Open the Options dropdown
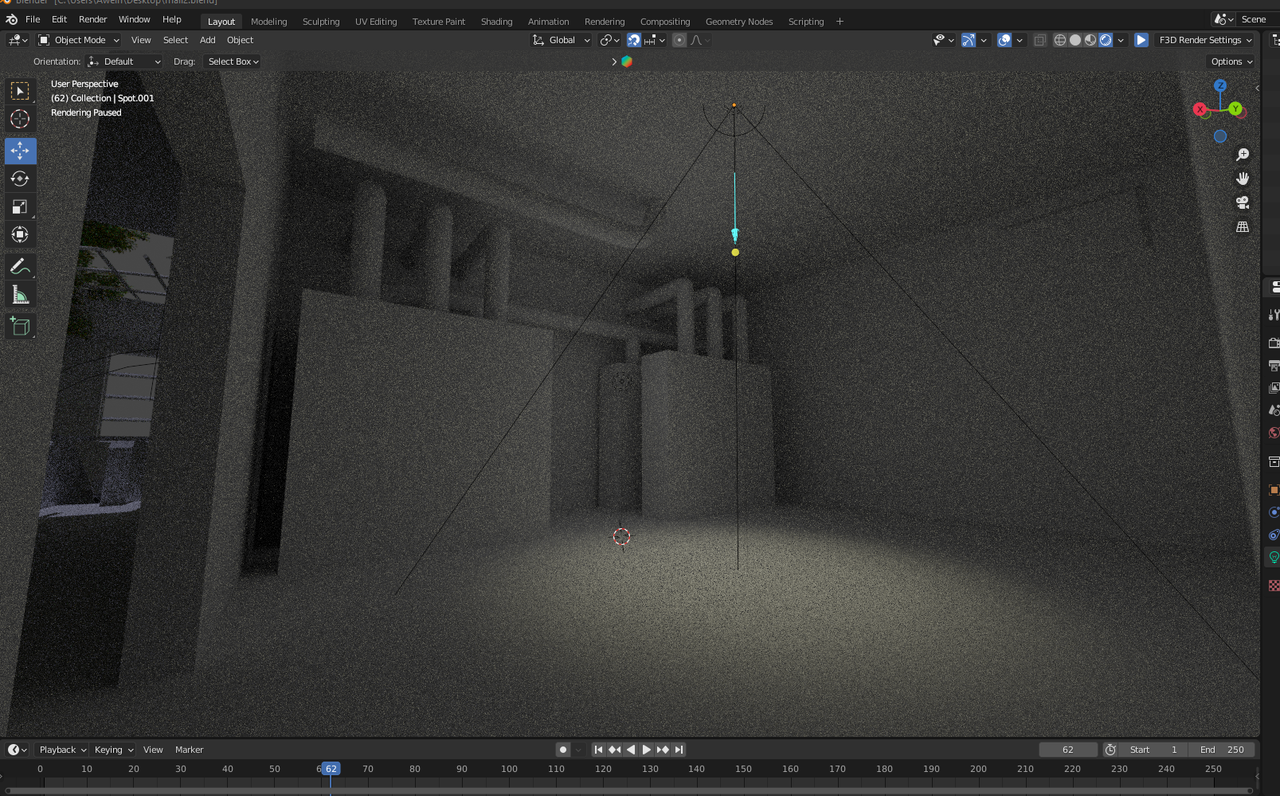The width and height of the screenshot is (1280, 796). (1231, 61)
